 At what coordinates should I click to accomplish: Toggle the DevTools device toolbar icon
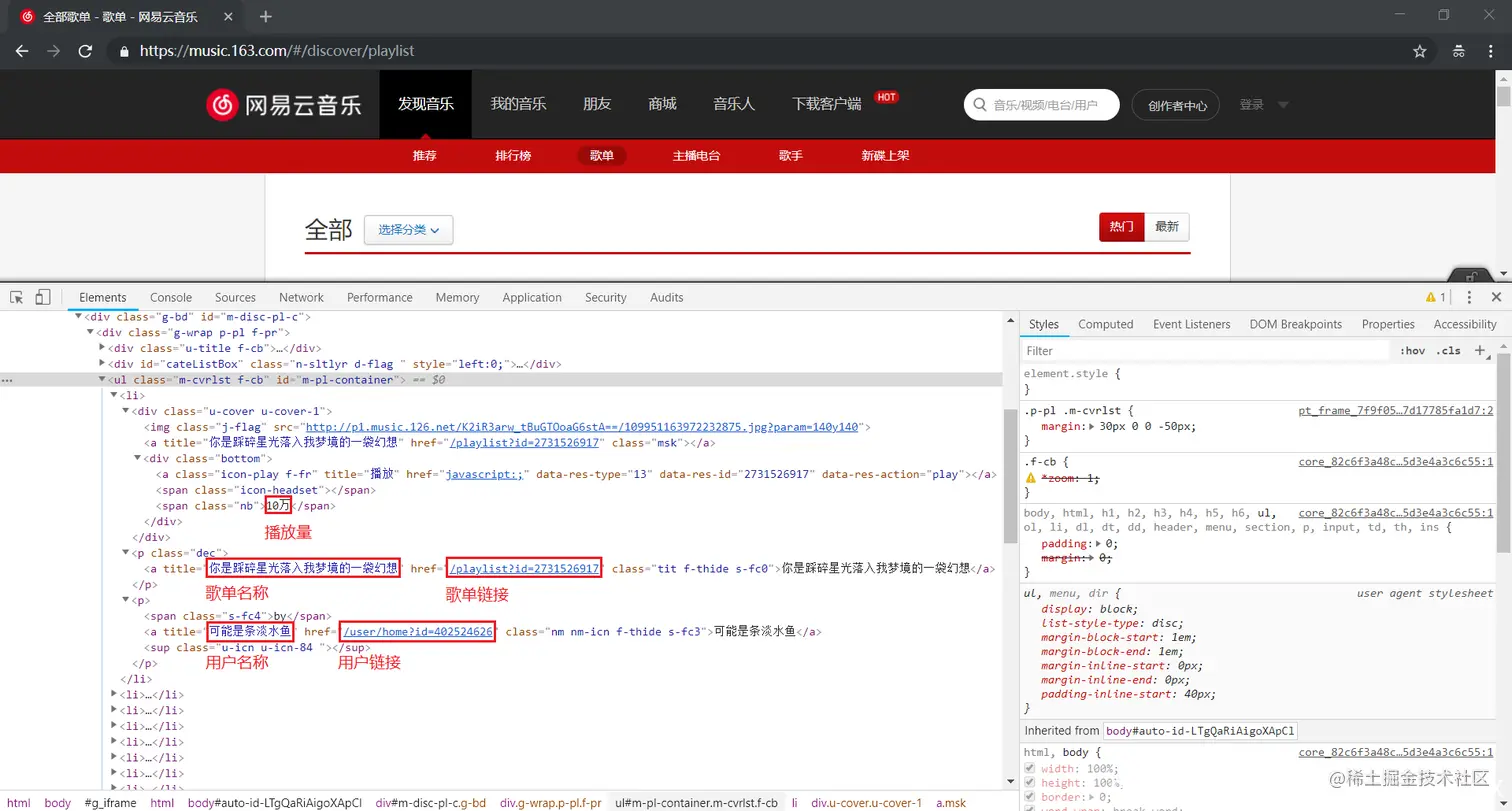pyautogui.click(x=42, y=297)
